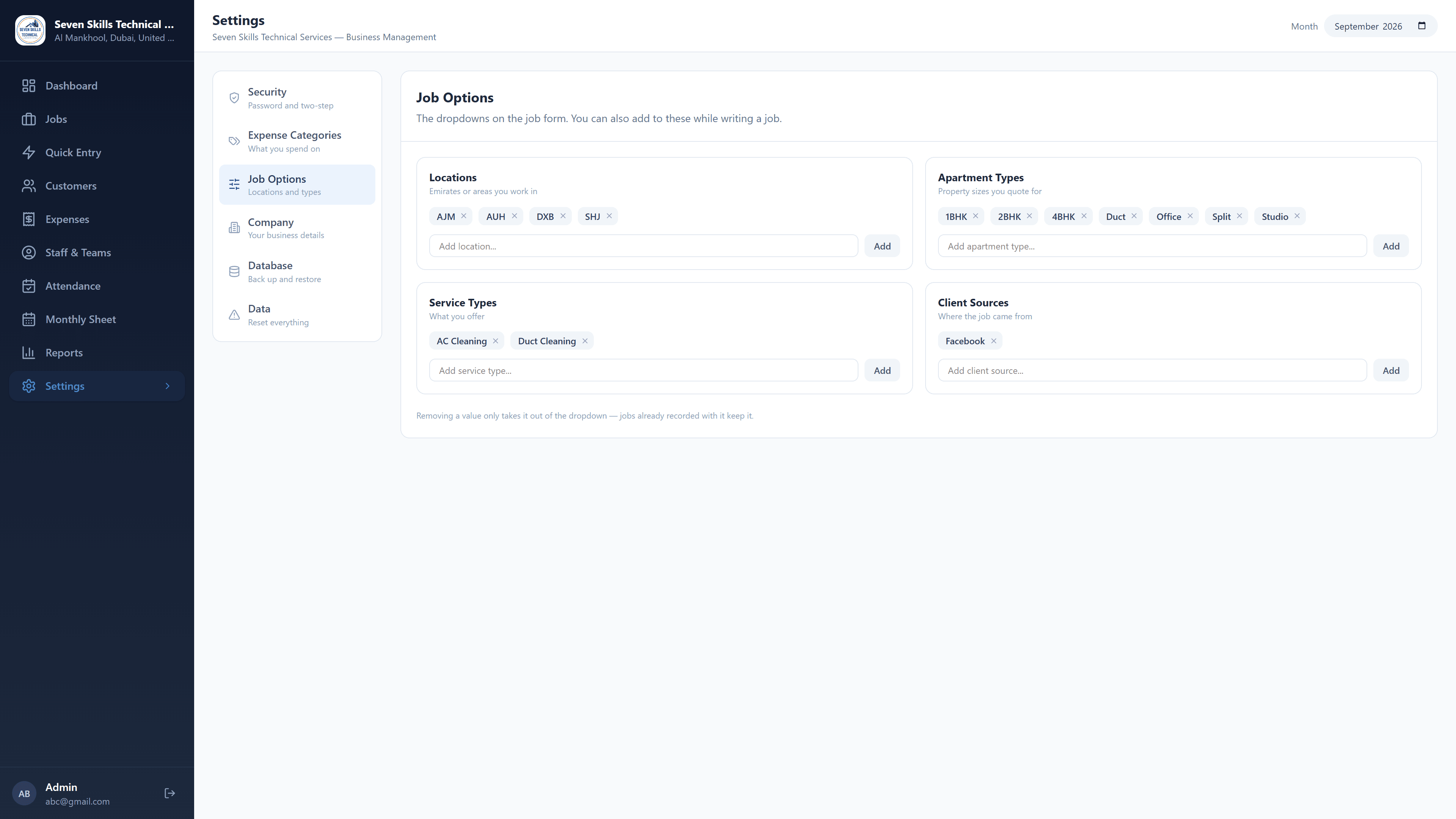Screen dimensions: 1456x819
Task: Click the log out icon beside Admin
Action: 169,794
